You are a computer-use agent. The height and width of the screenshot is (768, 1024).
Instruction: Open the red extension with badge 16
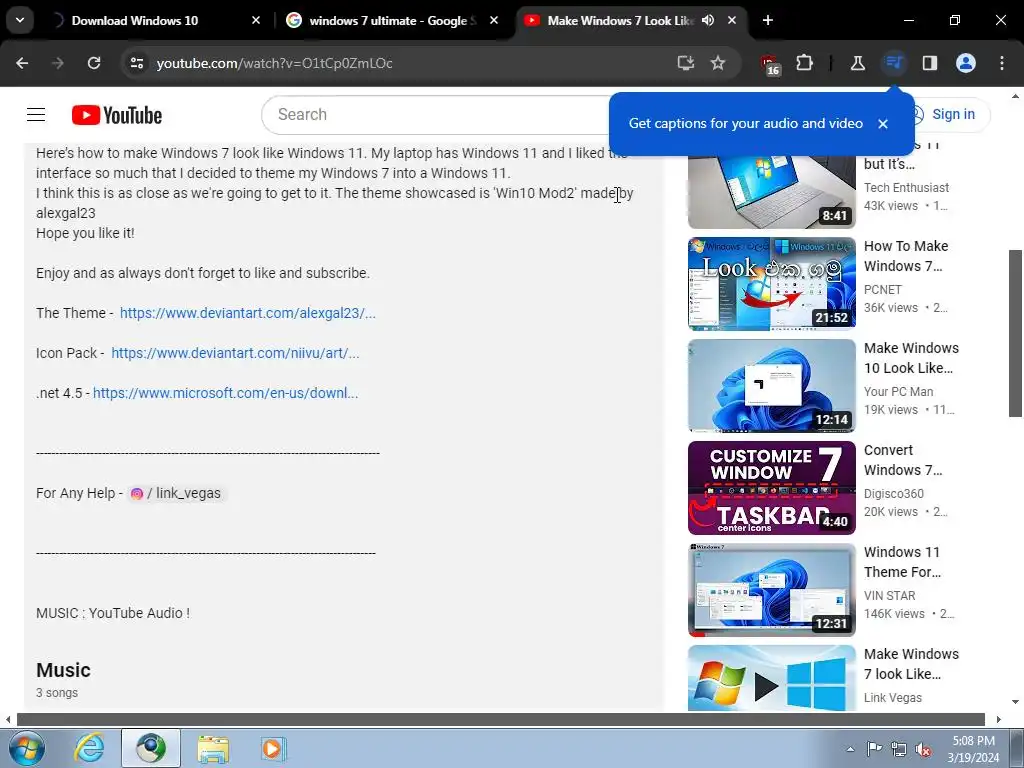[770, 65]
